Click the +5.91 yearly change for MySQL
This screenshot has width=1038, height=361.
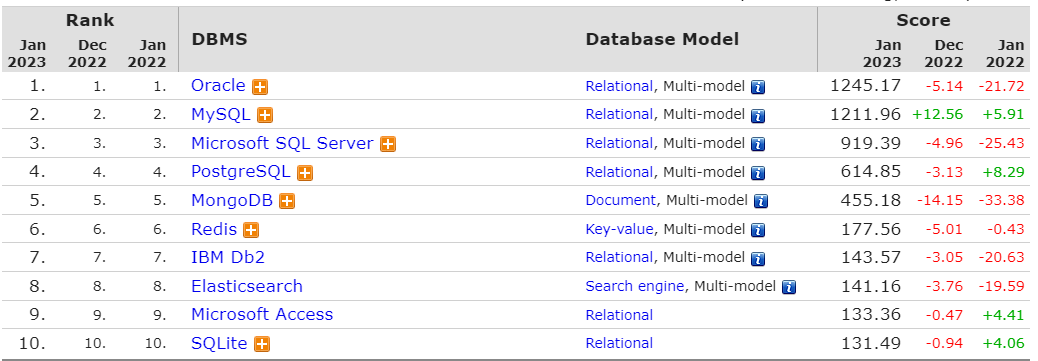(1004, 115)
